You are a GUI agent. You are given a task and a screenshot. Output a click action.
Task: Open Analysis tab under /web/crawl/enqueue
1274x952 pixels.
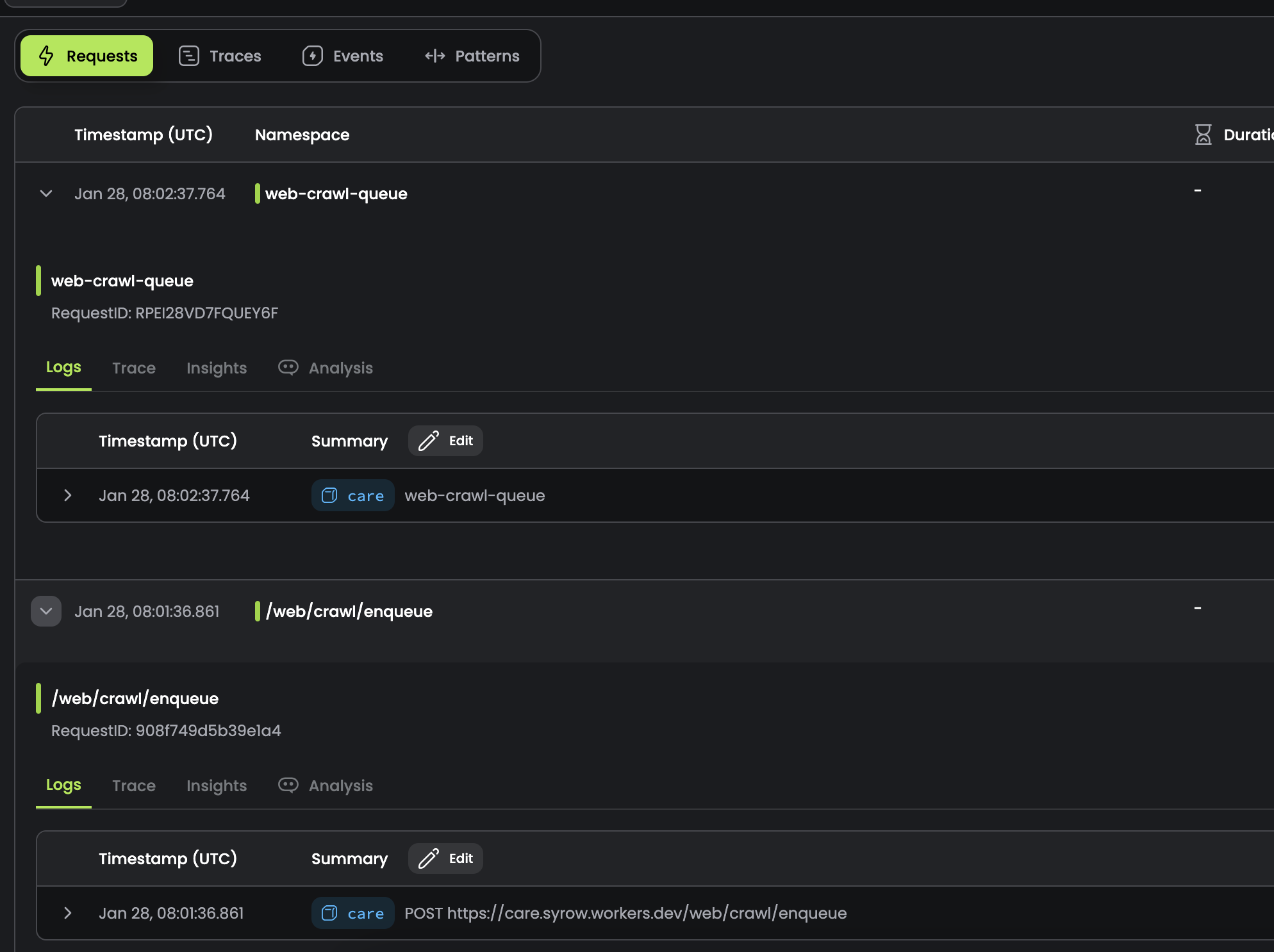click(340, 785)
